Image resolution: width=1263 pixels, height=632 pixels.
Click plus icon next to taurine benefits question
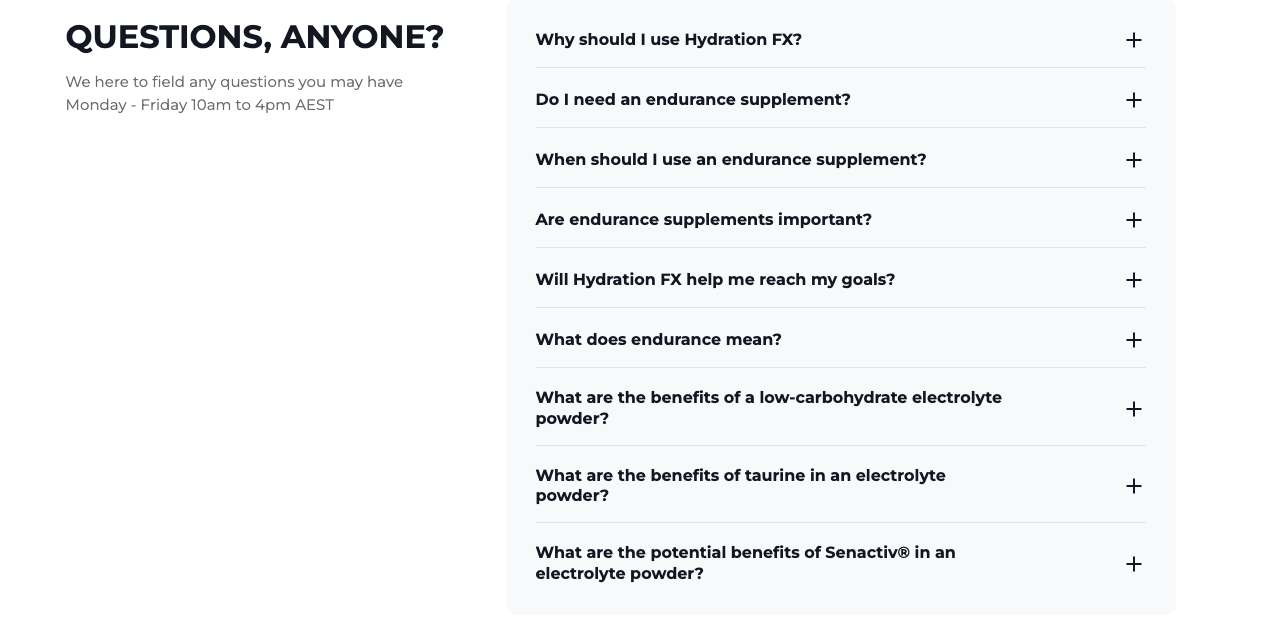tap(1133, 486)
